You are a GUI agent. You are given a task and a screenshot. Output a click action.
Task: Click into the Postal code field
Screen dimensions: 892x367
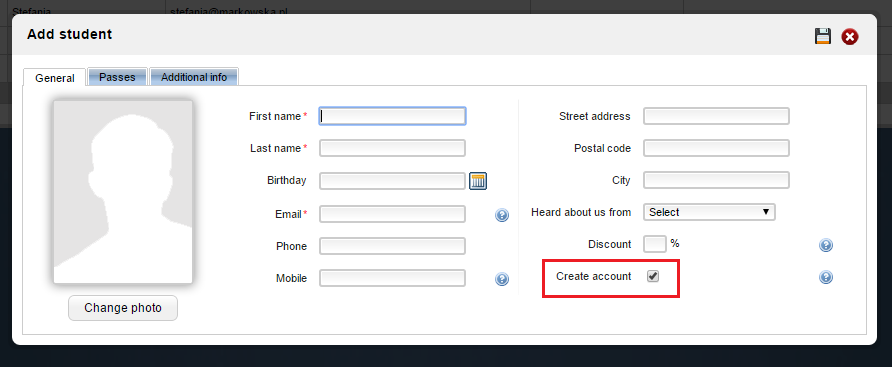[716, 148]
